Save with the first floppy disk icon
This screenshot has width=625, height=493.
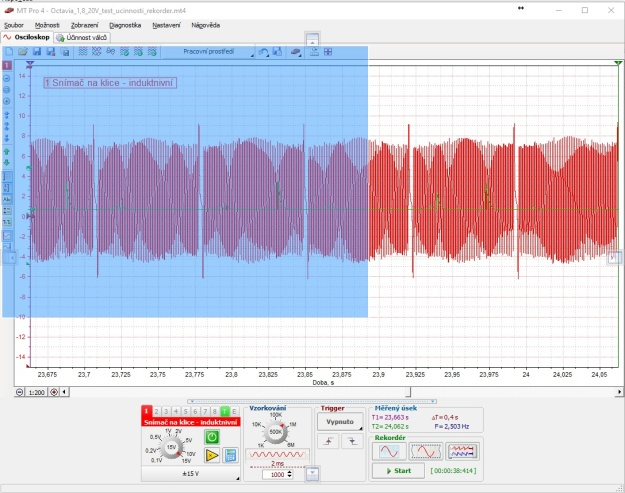click(x=37, y=52)
